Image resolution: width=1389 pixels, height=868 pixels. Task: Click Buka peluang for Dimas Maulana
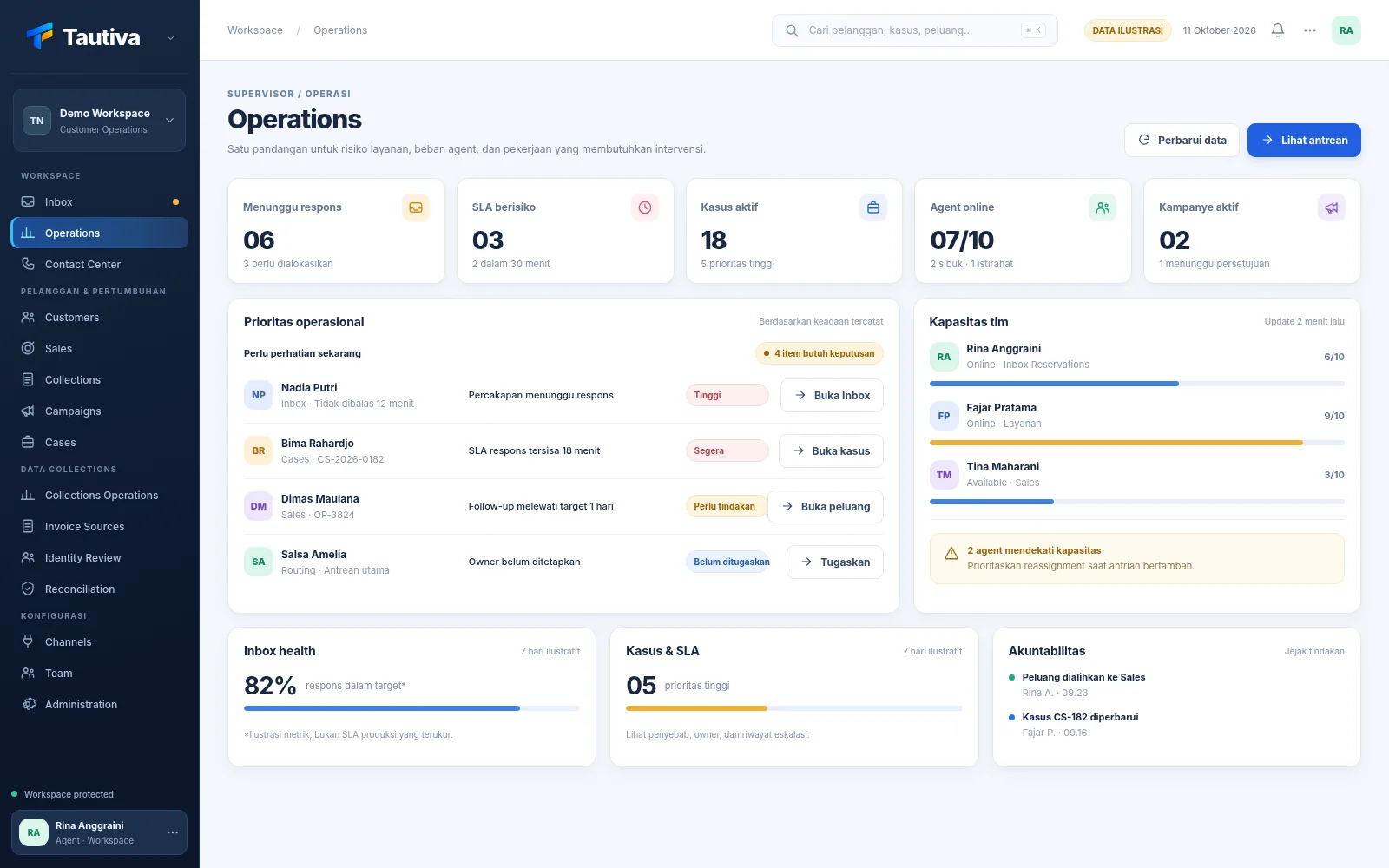point(826,506)
